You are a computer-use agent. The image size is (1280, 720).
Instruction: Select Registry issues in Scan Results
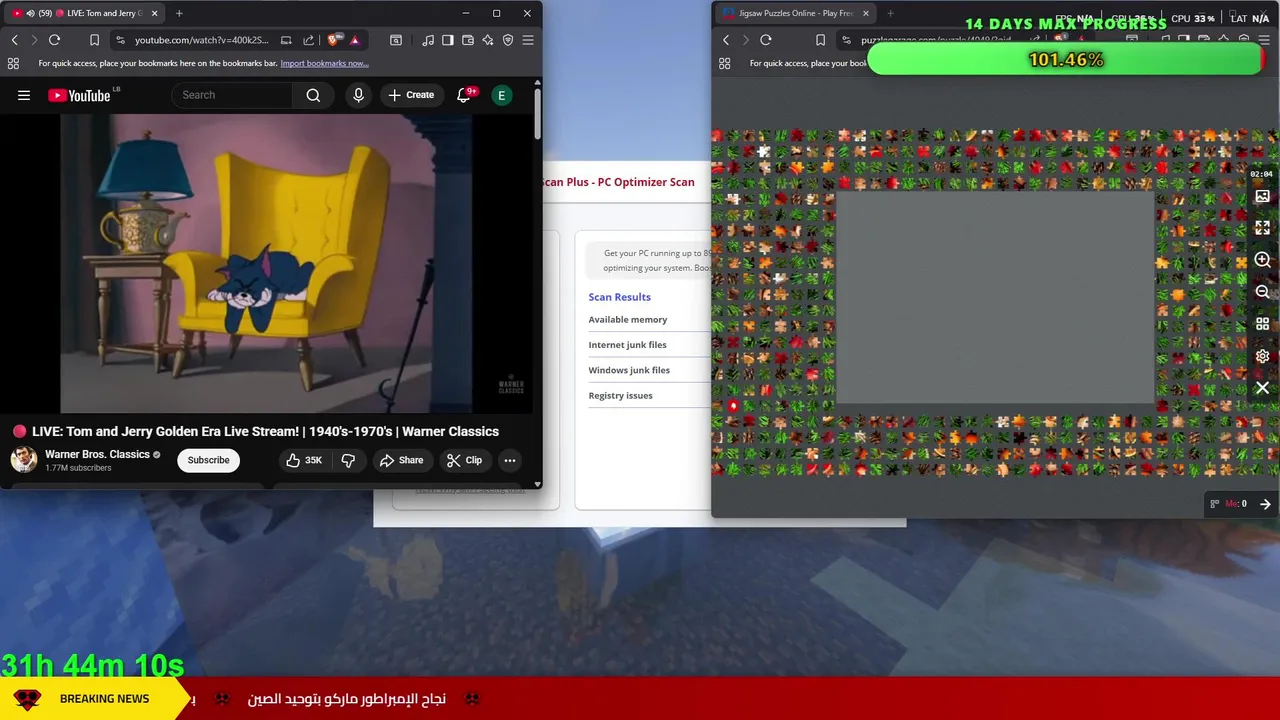tap(620, 395)
